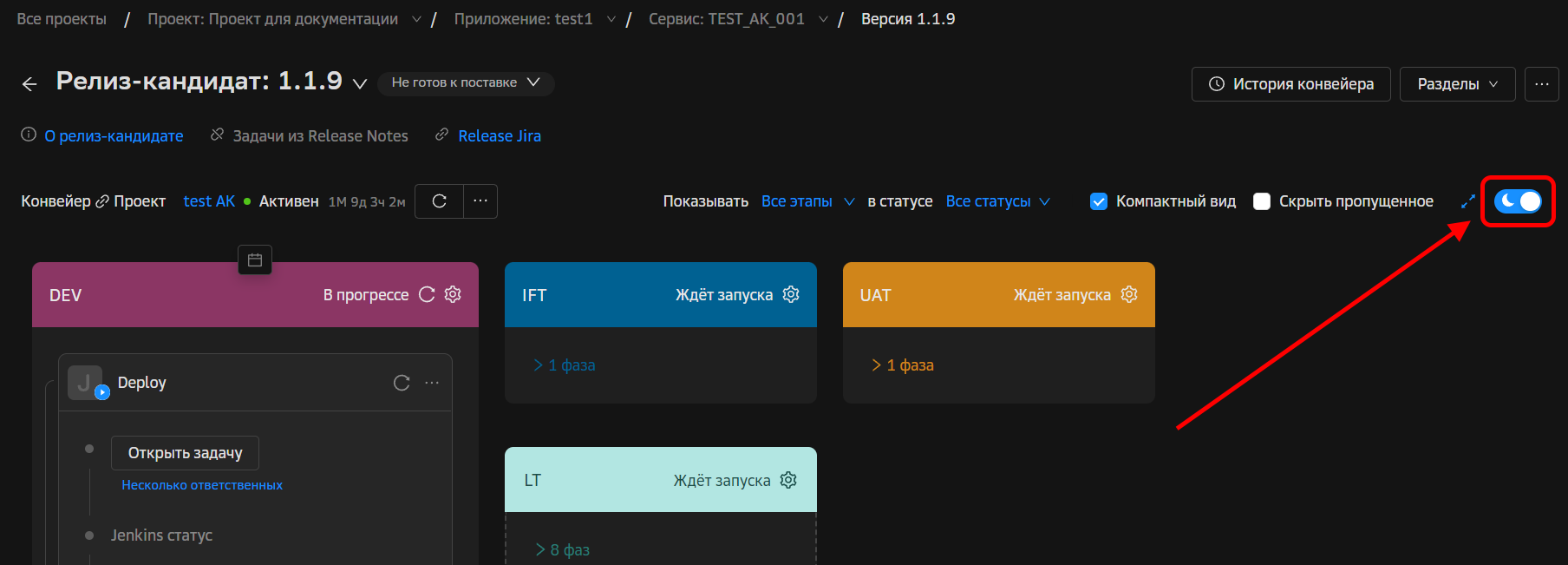Open the calendar icon above DEV stage
The width and height of the screenshot is (1568, 565).
[255, 260]
